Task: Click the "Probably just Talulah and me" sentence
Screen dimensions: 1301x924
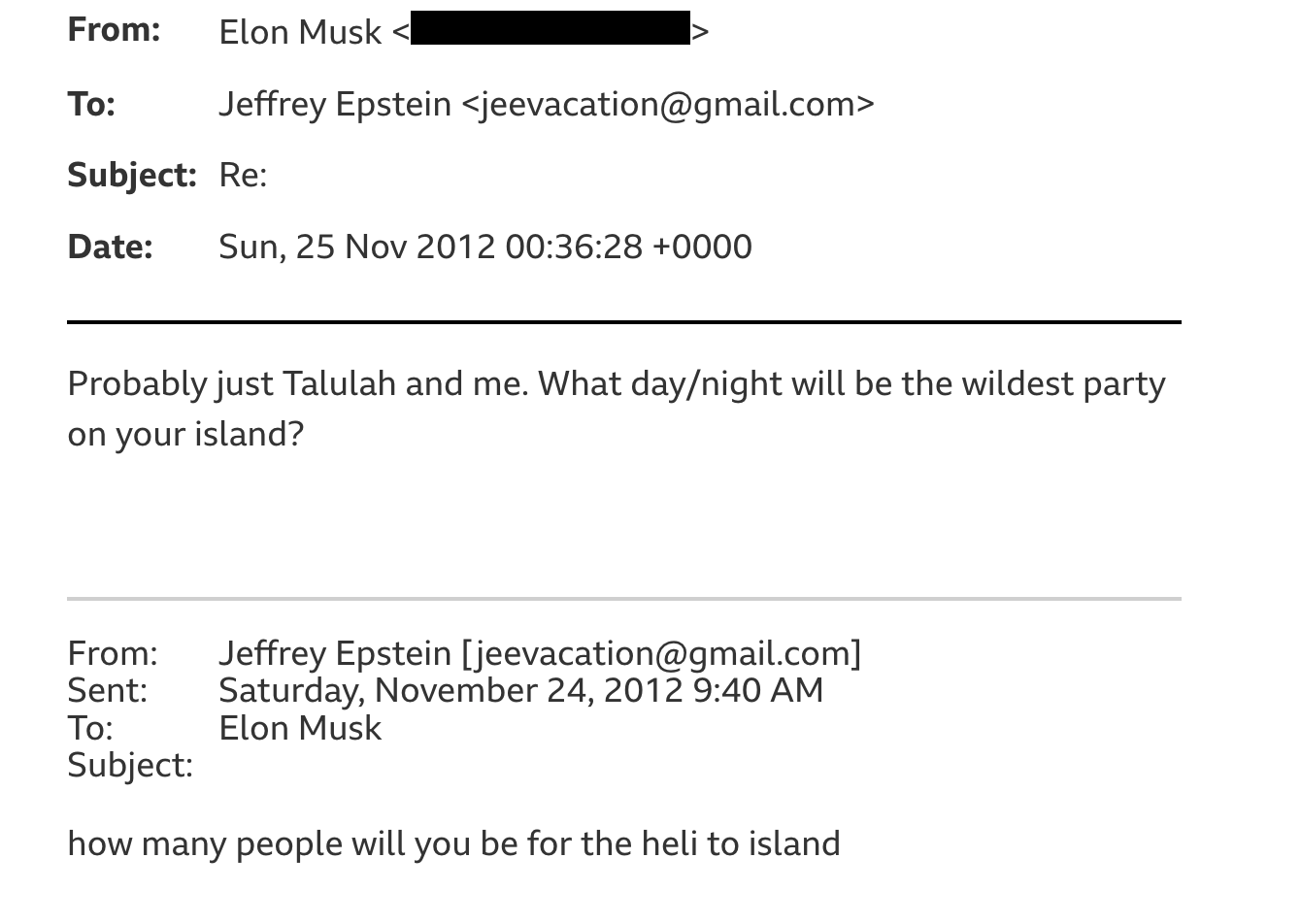Action: point(297,384)
